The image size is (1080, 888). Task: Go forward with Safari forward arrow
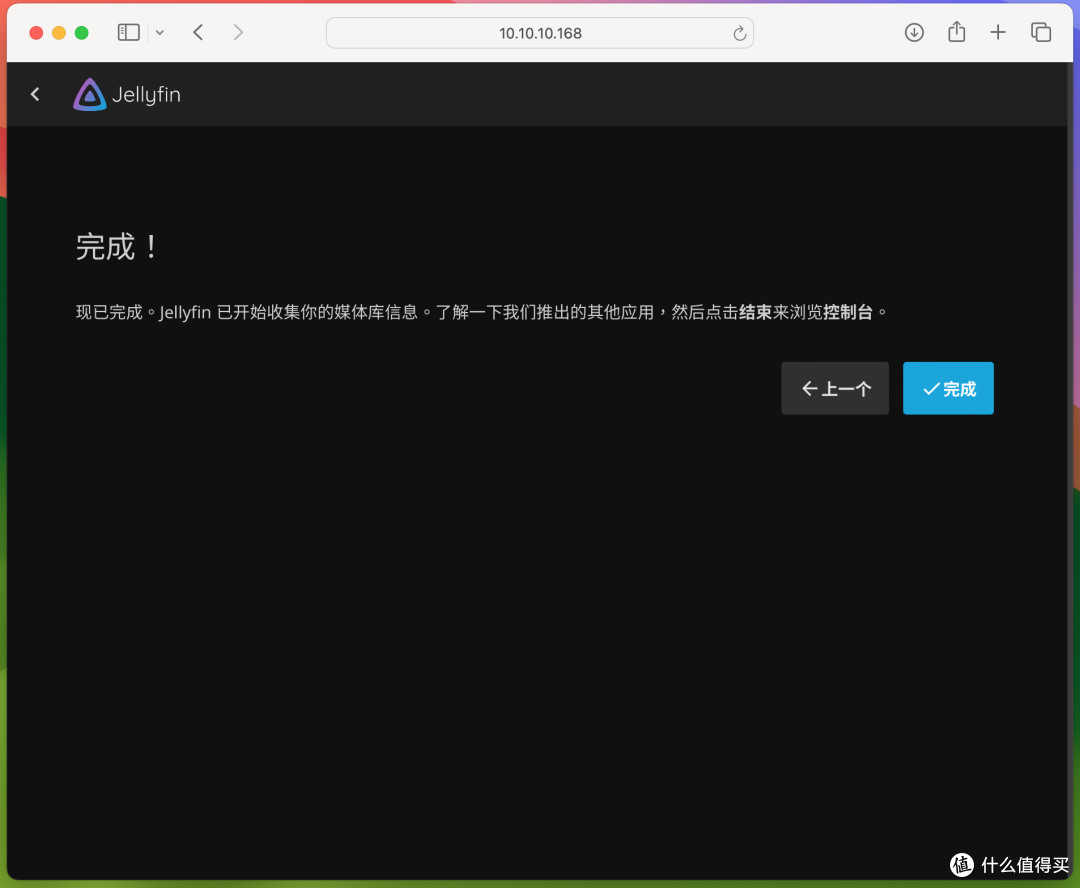pyautogui.click(x=238, y=32)
